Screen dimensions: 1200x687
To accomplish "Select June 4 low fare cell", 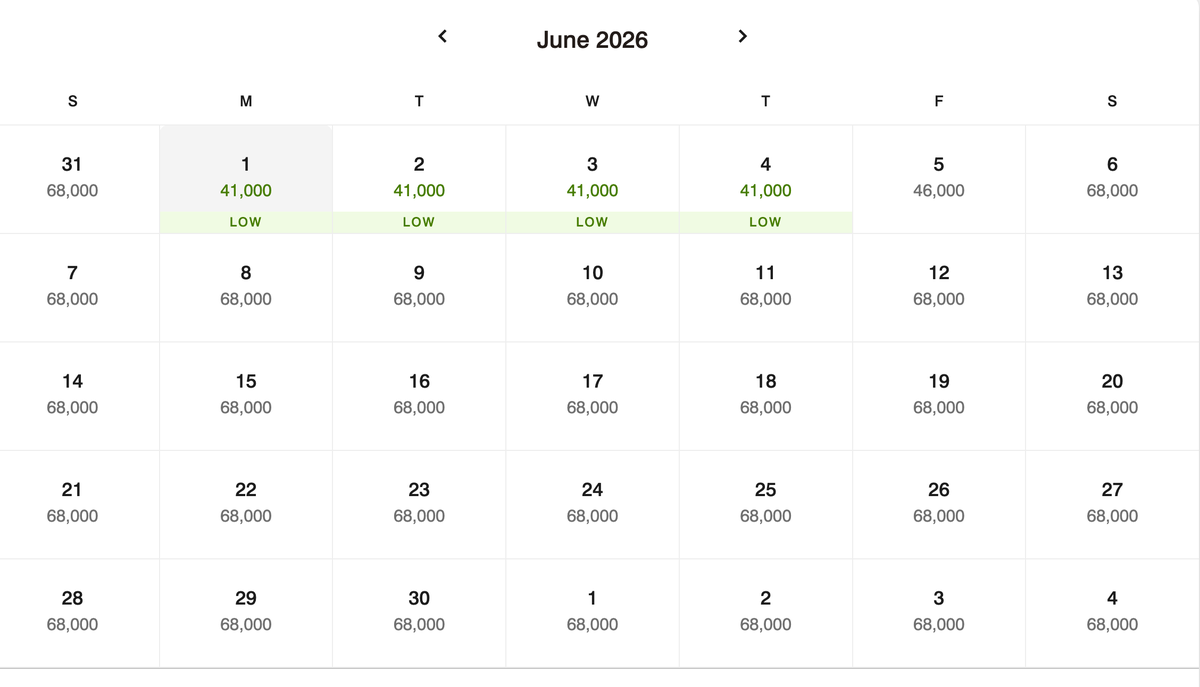I will click(766, 178).
